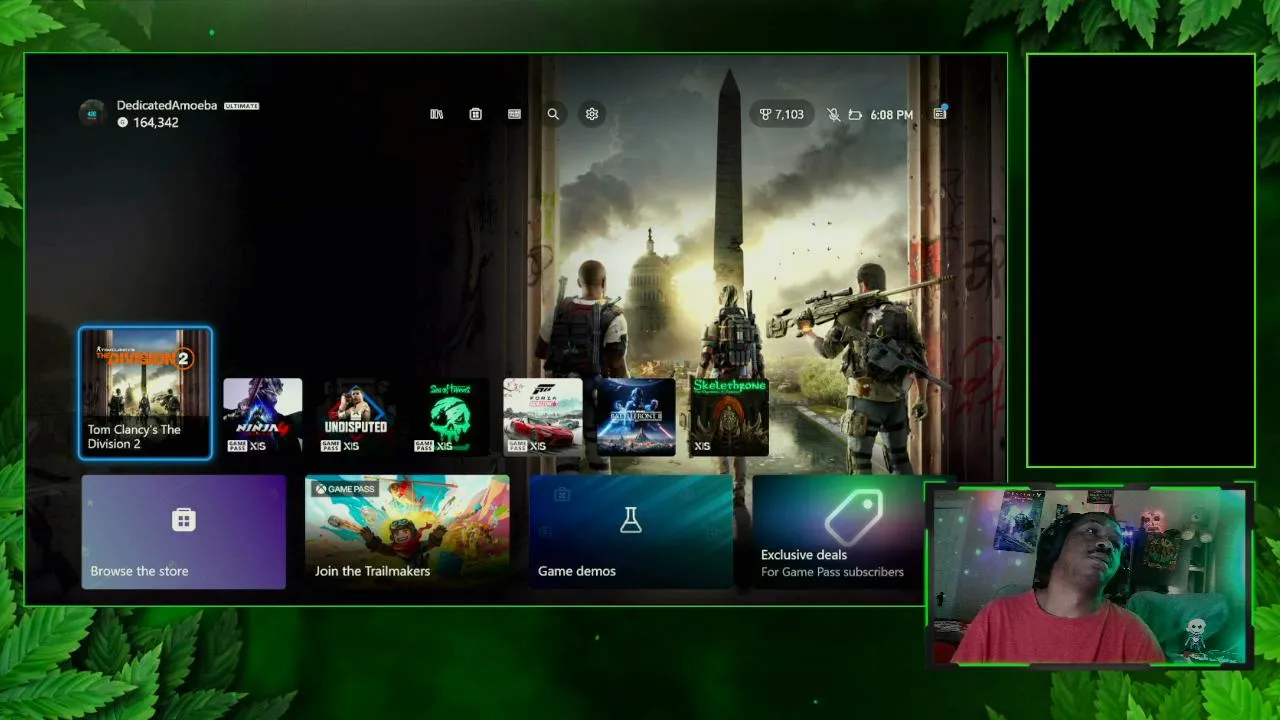Select the Forza Horizon game tile
Image resolution: width=1280 pixels, height=720 pixels.
(543, 417)
